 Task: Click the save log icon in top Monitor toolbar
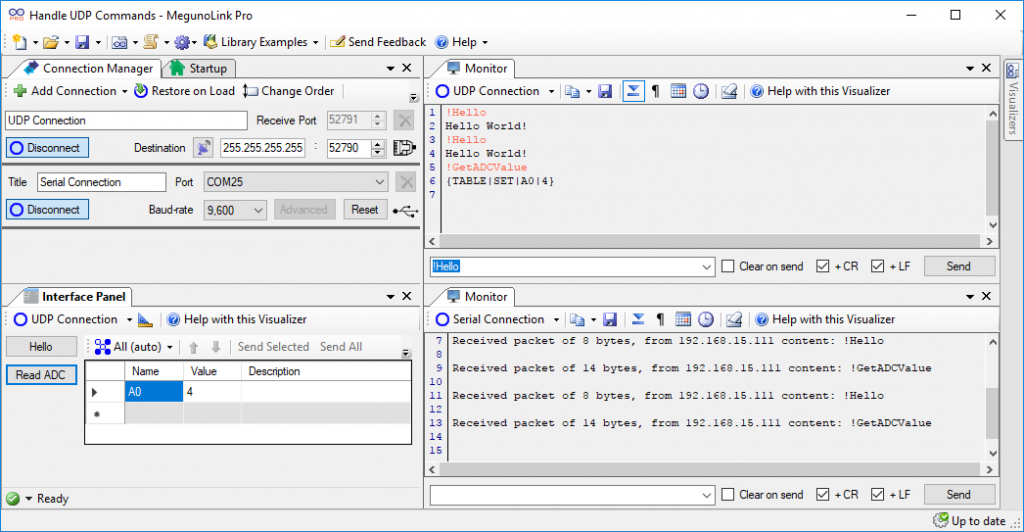click(605, 91)
